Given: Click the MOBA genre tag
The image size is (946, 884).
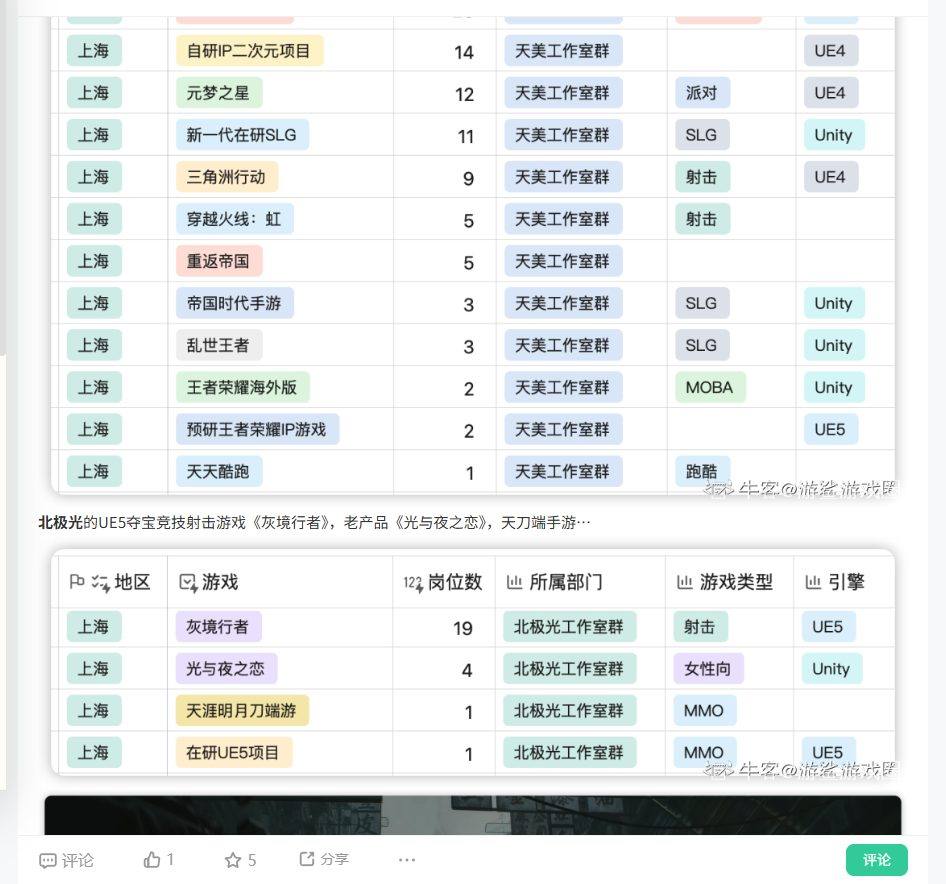Looking at the screenshot, I should point(710,387).
